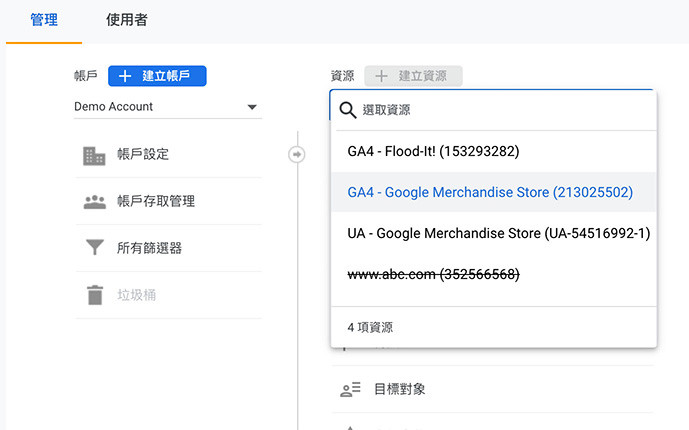Click the account access management people icon
Image resolution: width=689 pixels, height=430 pixels.
[94, 201]
